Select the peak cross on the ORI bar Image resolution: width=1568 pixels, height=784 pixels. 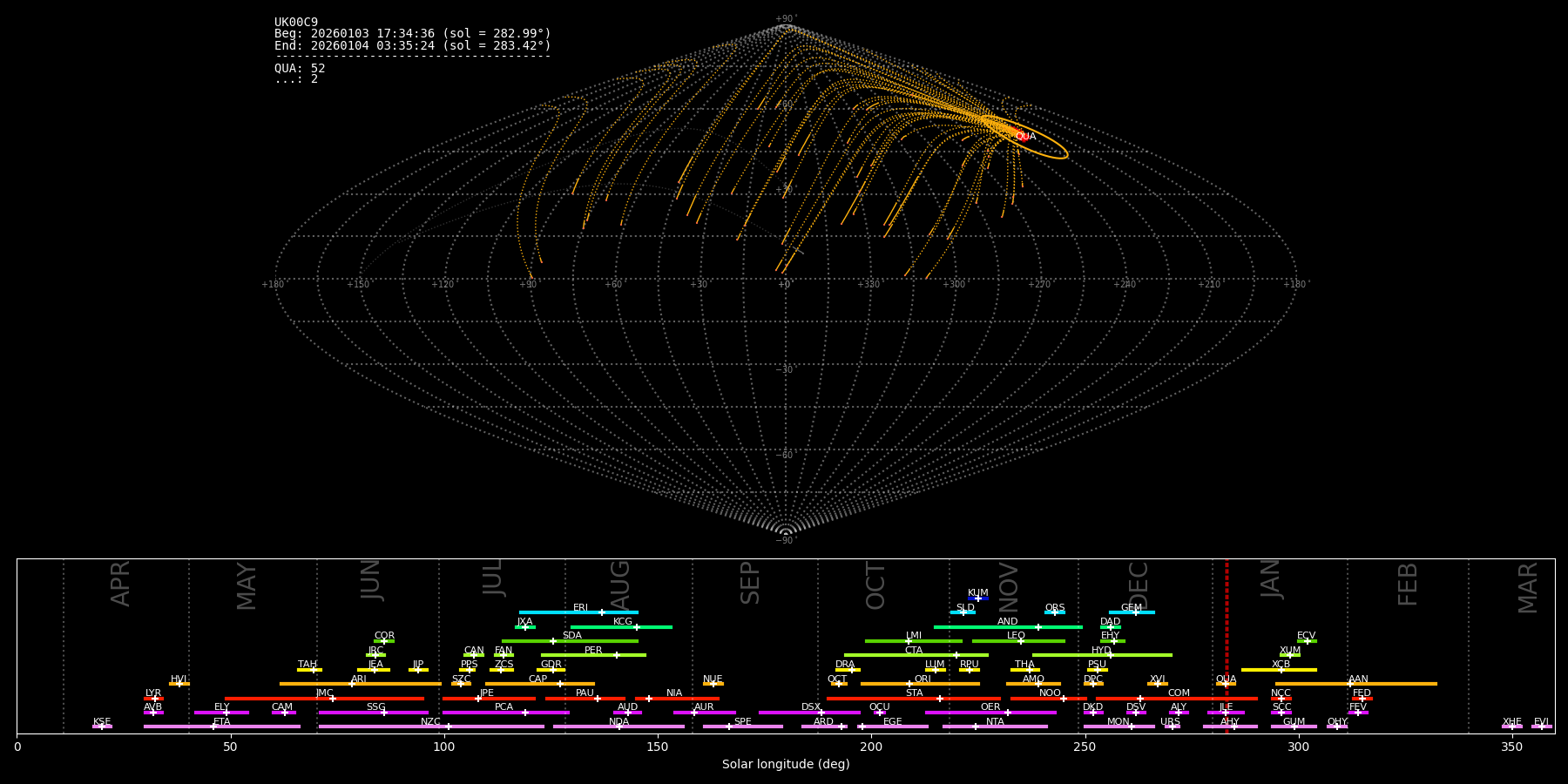click(x=909, y=684)
